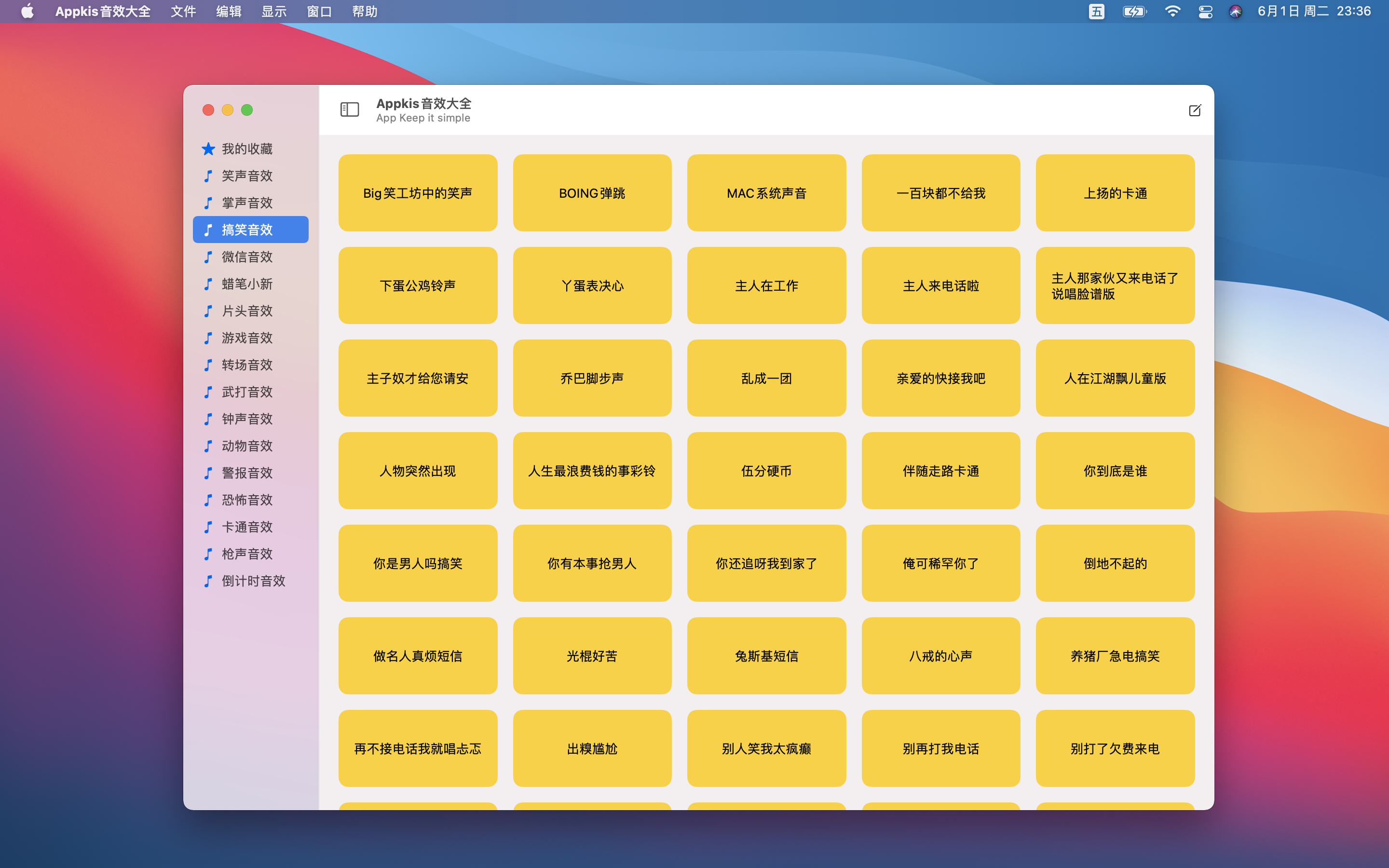Play 主人来电话啦 sound

tap(941, 285)
